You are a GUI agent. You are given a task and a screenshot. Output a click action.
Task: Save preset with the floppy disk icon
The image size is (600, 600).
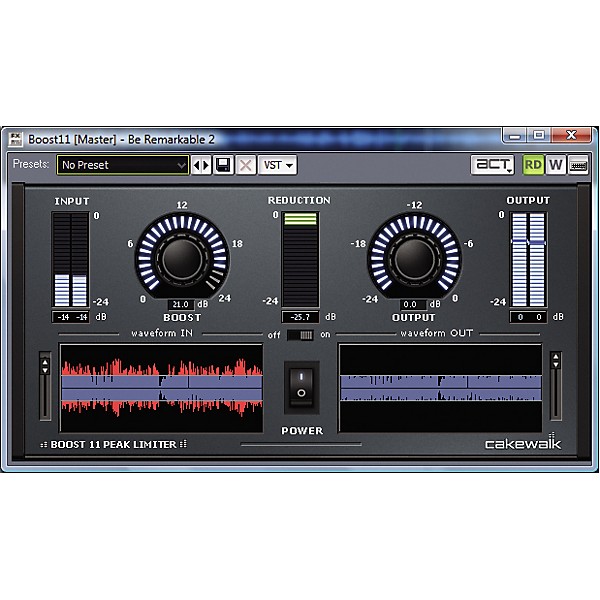(223, 165)
